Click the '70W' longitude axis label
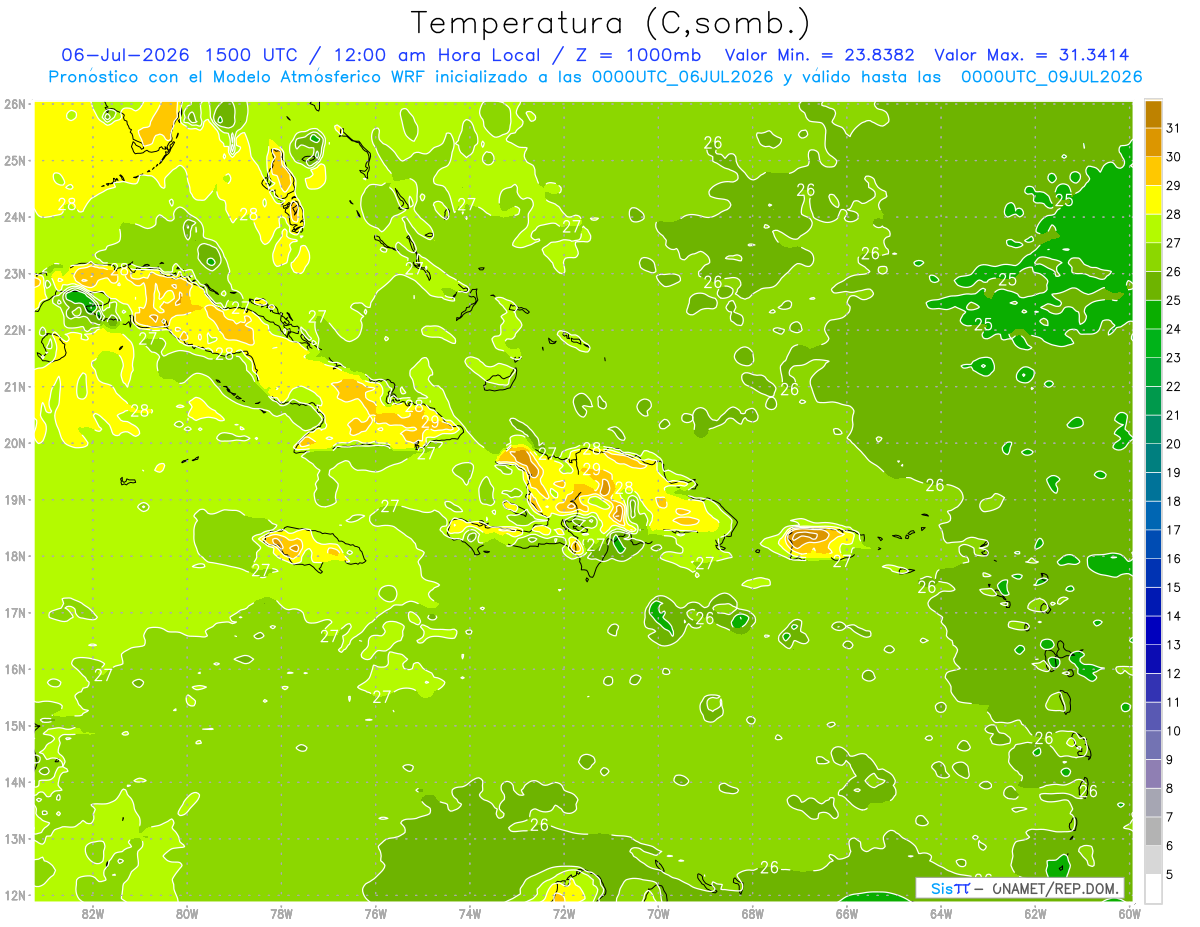This screenshot has height=927, width=1200. coord(658,913)
